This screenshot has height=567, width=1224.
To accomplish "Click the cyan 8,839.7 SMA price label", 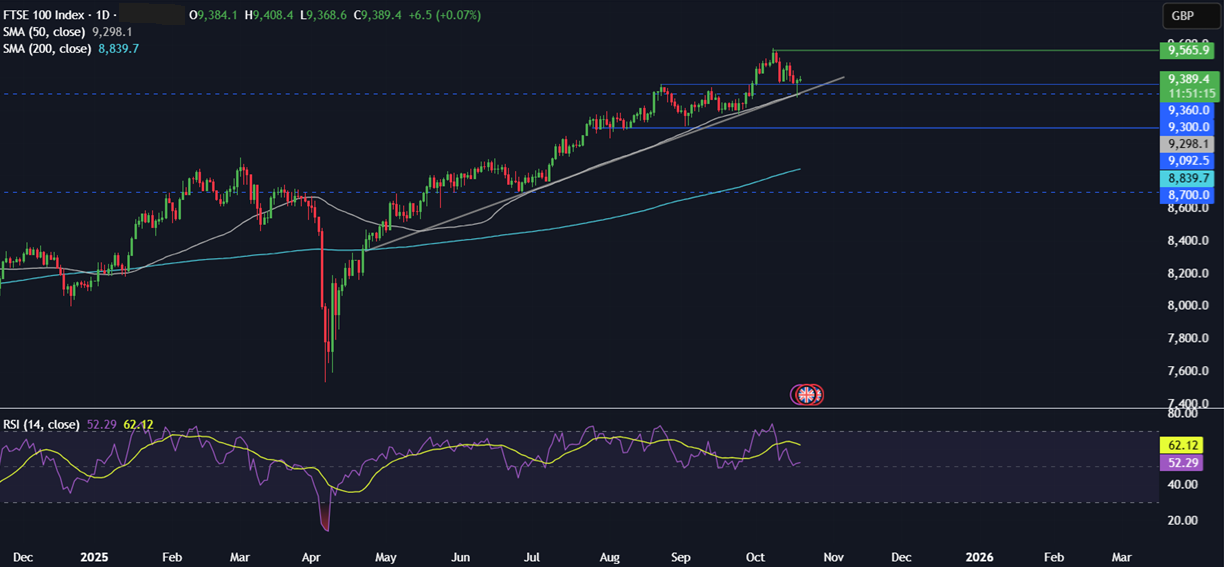I will pos(1187,177).
